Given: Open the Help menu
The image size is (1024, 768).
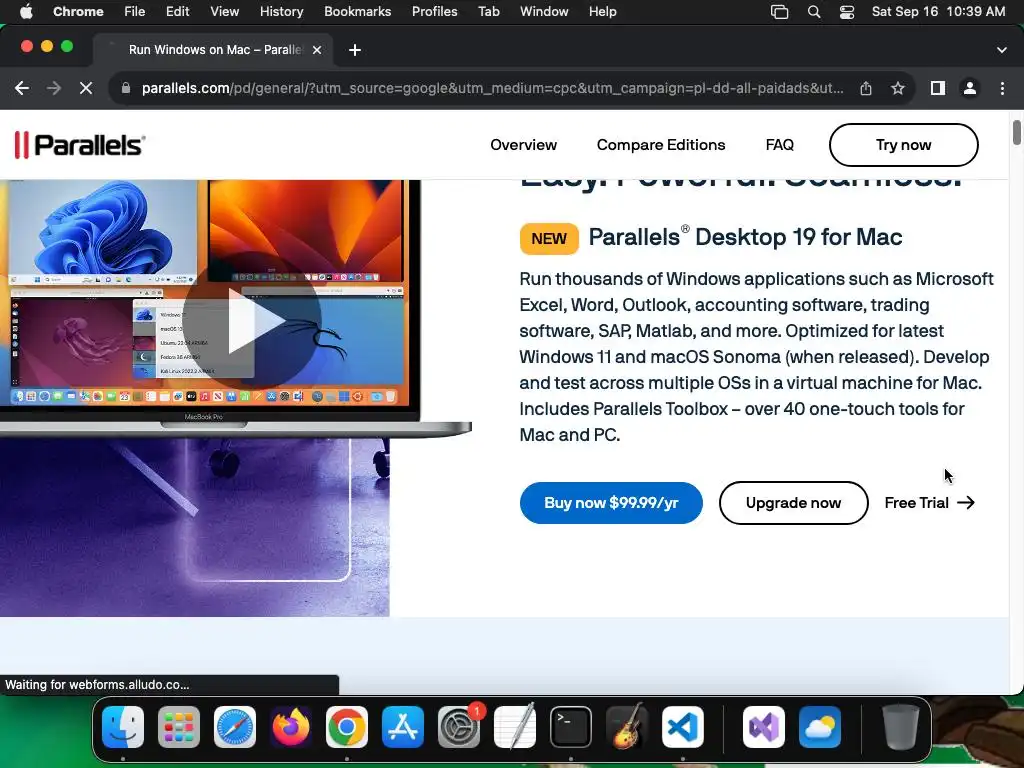Looking at the screenshot, I should click(x=602, y=12).
